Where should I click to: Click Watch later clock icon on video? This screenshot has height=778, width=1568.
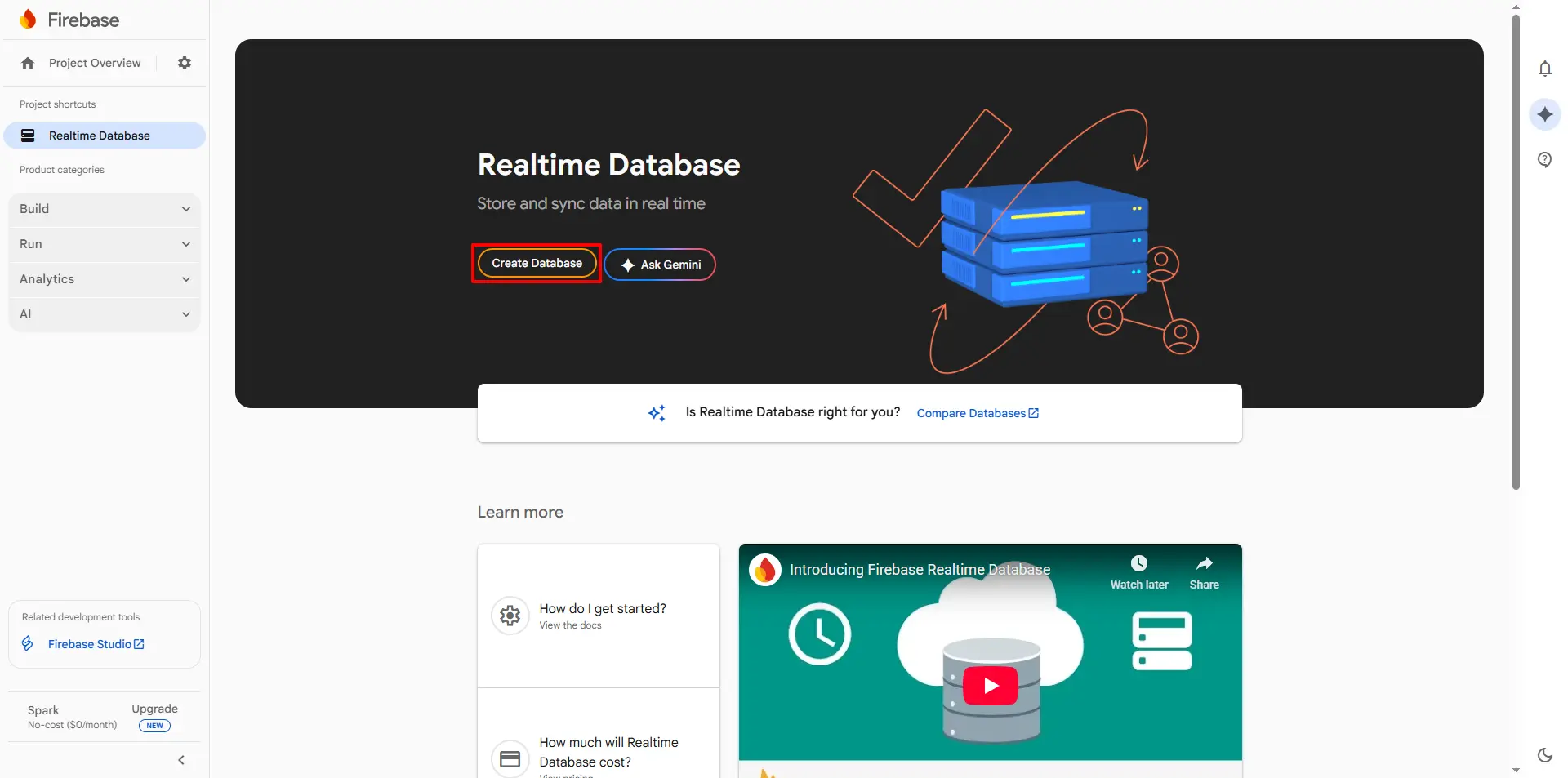1138,564
